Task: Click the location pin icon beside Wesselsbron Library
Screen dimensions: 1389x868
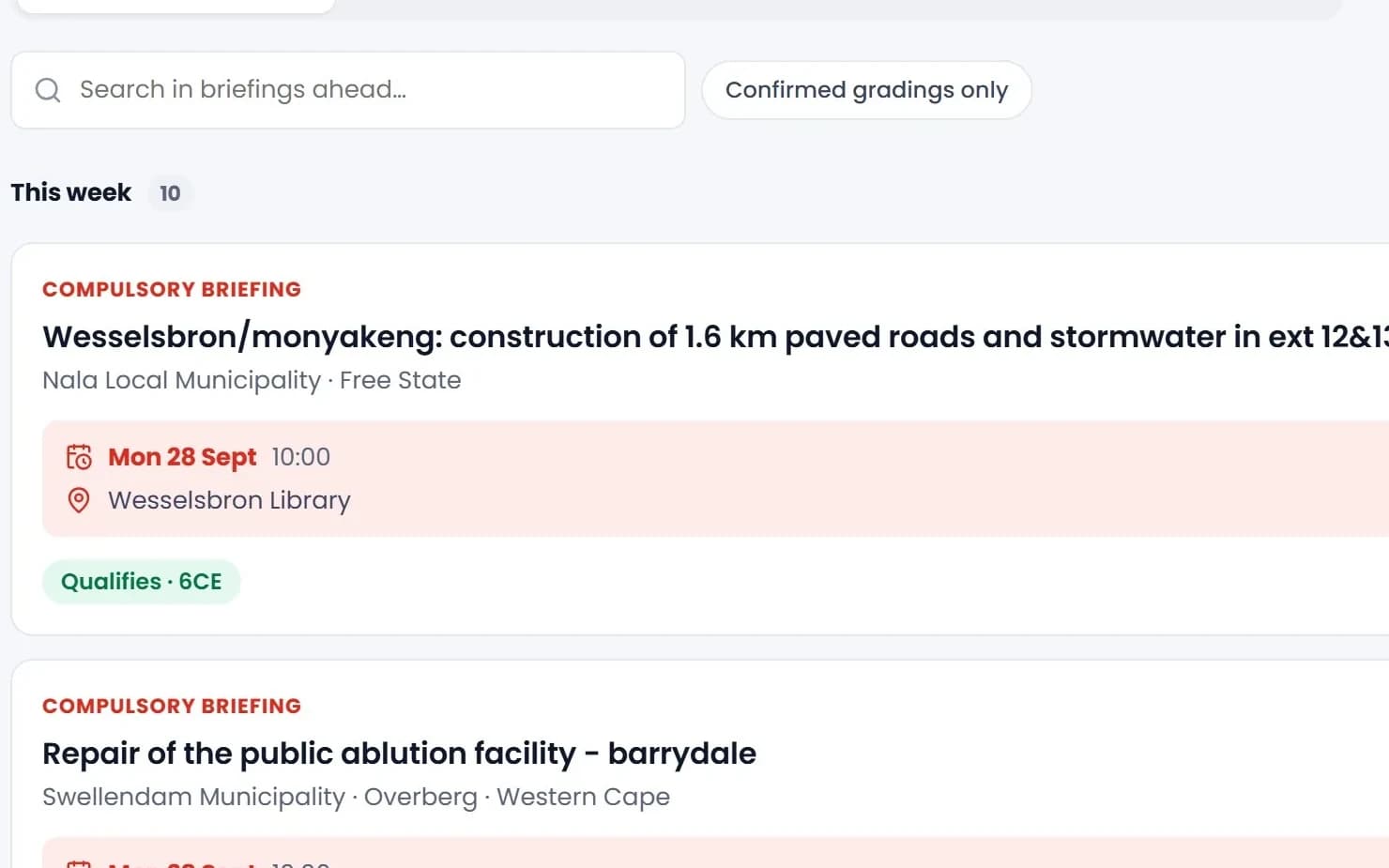Action: [x=79, y=500]
